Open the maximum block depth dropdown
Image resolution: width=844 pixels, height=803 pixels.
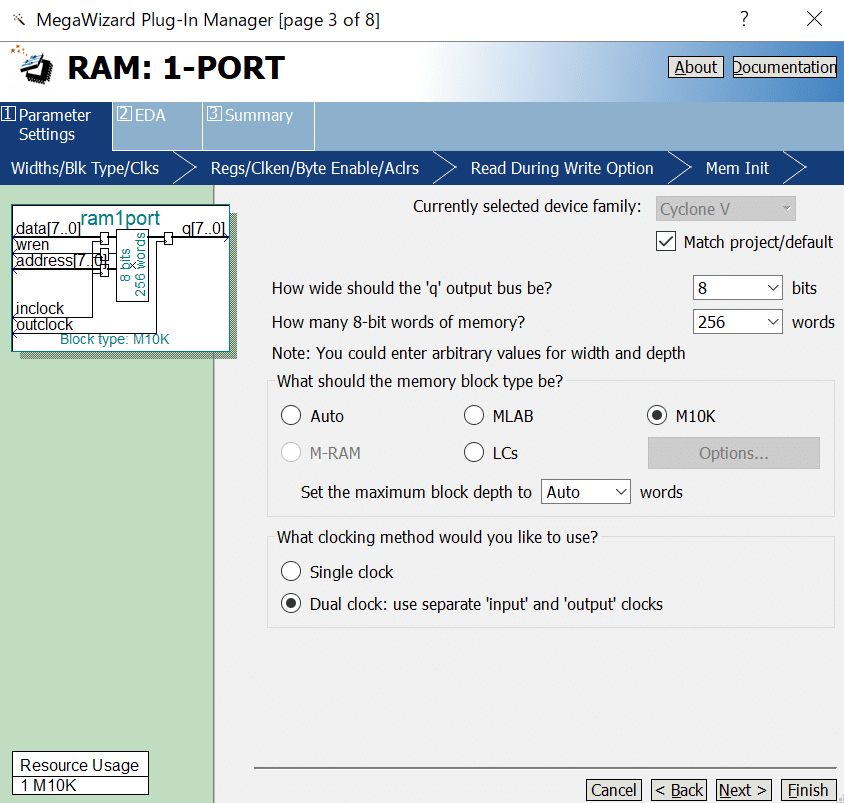[x=586, y=492]
